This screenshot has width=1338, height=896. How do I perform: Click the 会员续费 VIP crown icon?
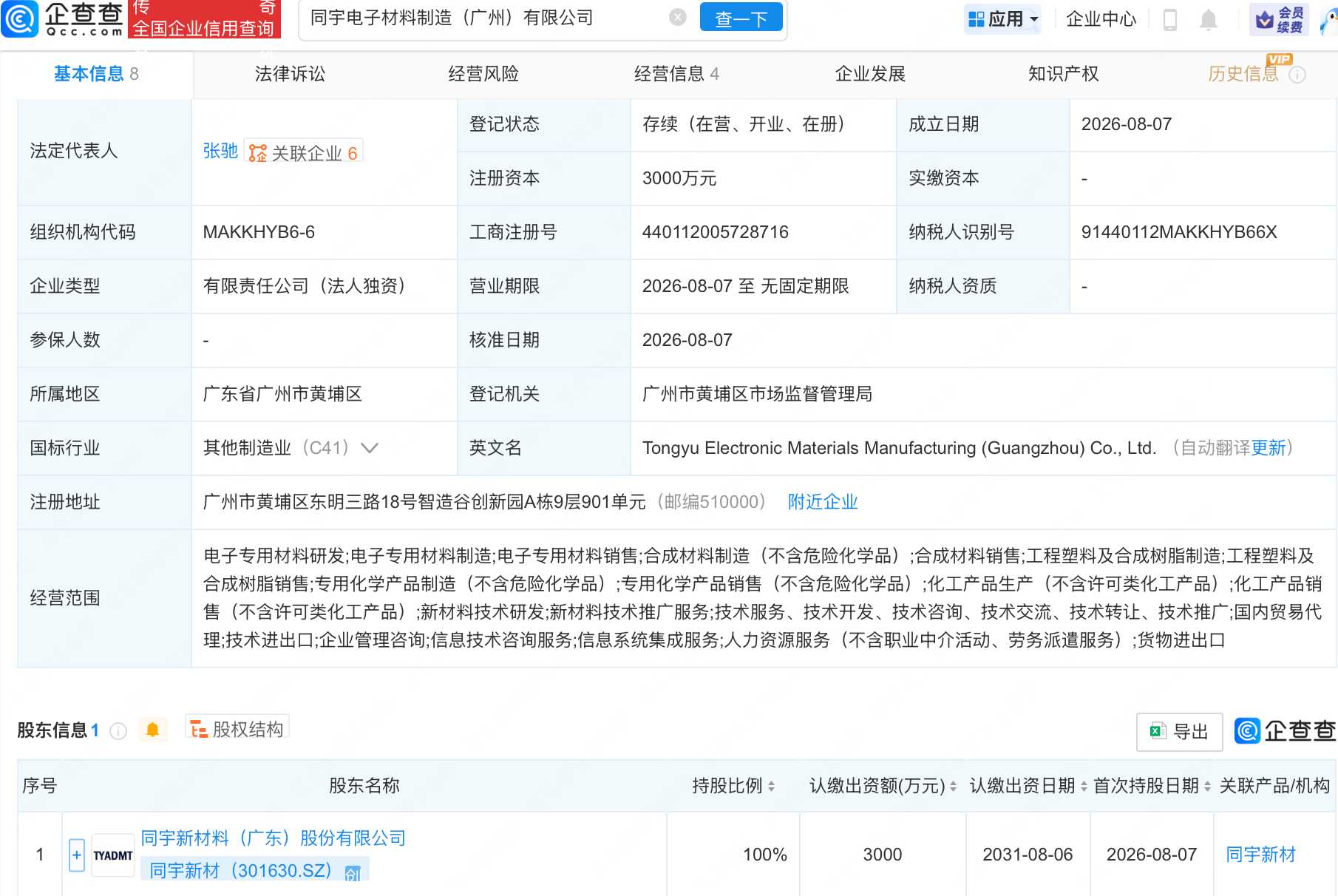[1280, 19]
